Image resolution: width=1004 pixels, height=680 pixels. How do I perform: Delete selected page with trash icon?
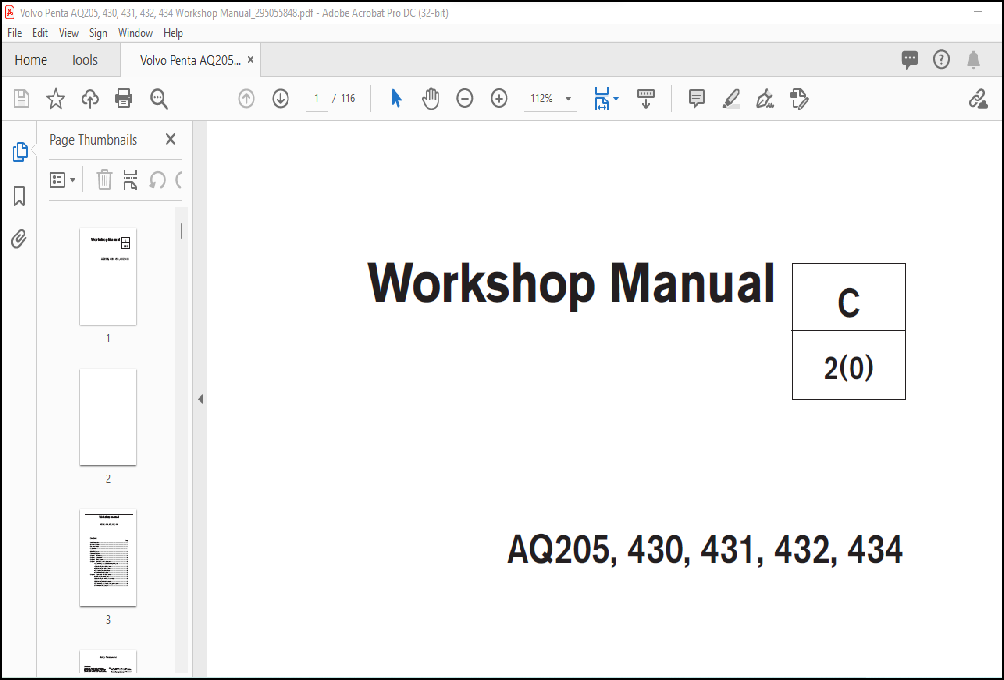click(104, 180)
